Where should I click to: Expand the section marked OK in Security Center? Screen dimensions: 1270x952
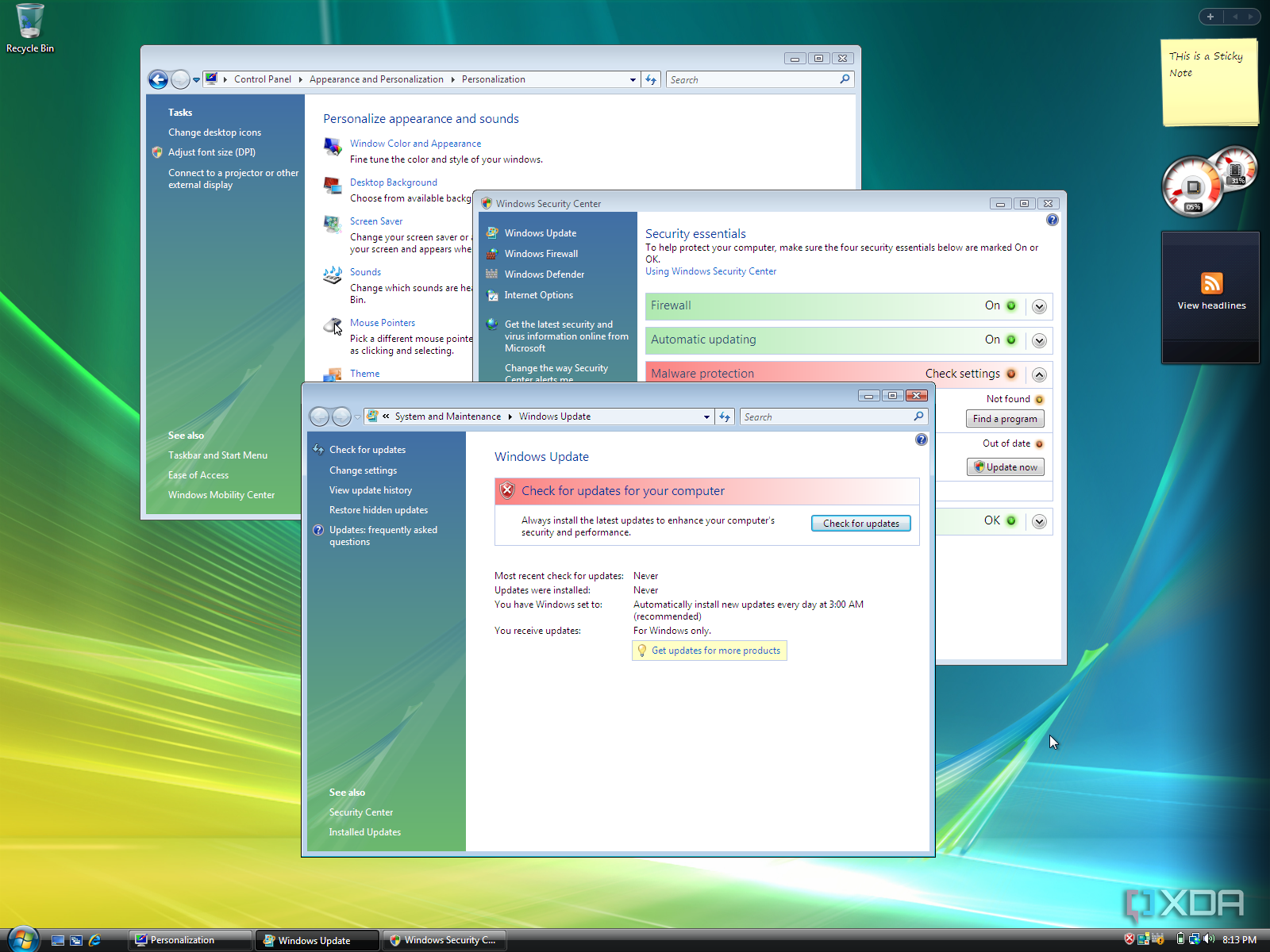coord(1039,521)
